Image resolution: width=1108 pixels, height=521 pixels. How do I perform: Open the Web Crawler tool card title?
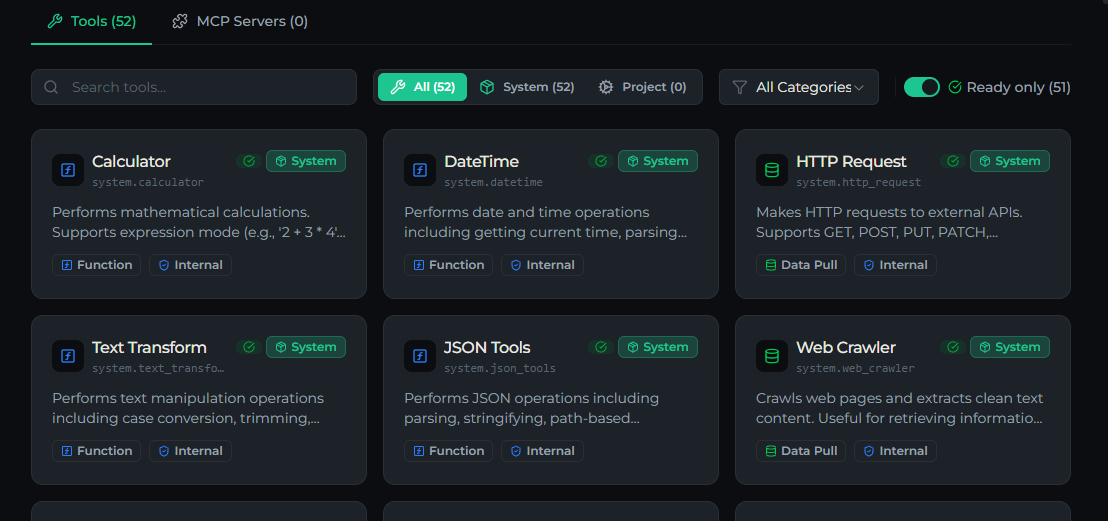click(846, 347)
